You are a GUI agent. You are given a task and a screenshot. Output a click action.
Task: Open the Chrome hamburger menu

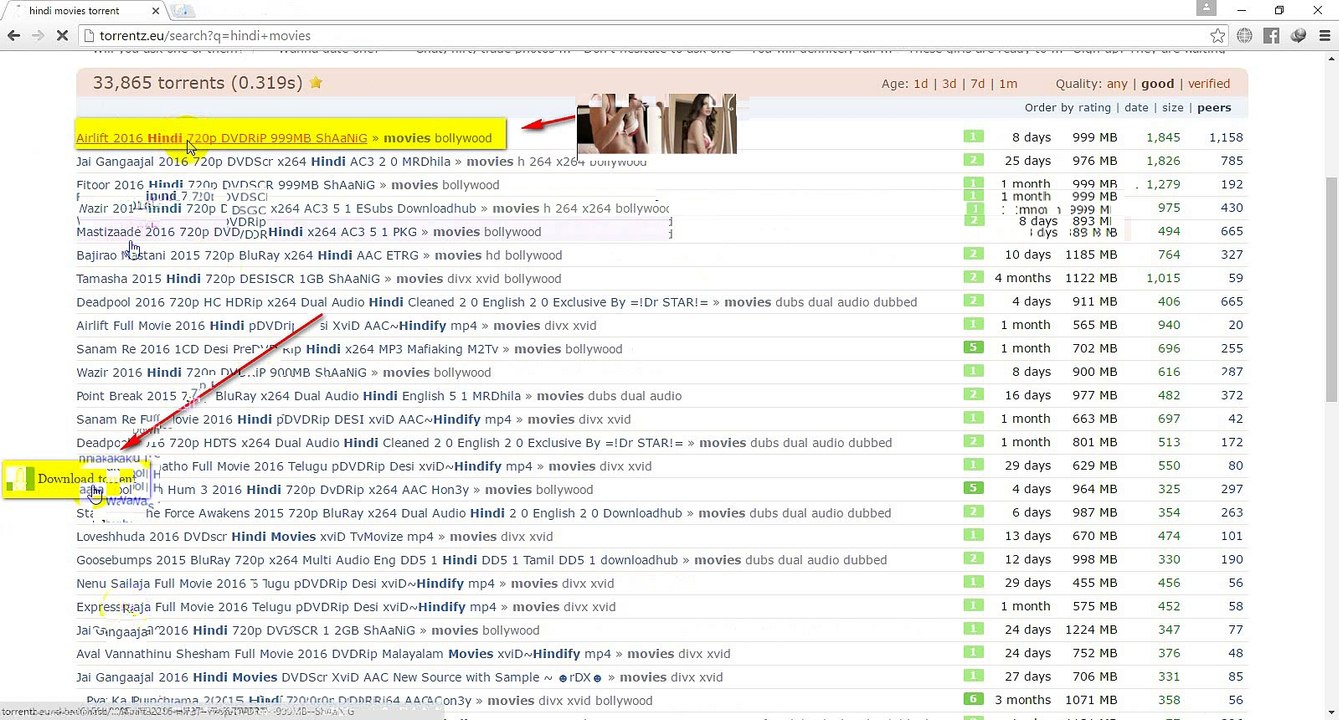1324,36
